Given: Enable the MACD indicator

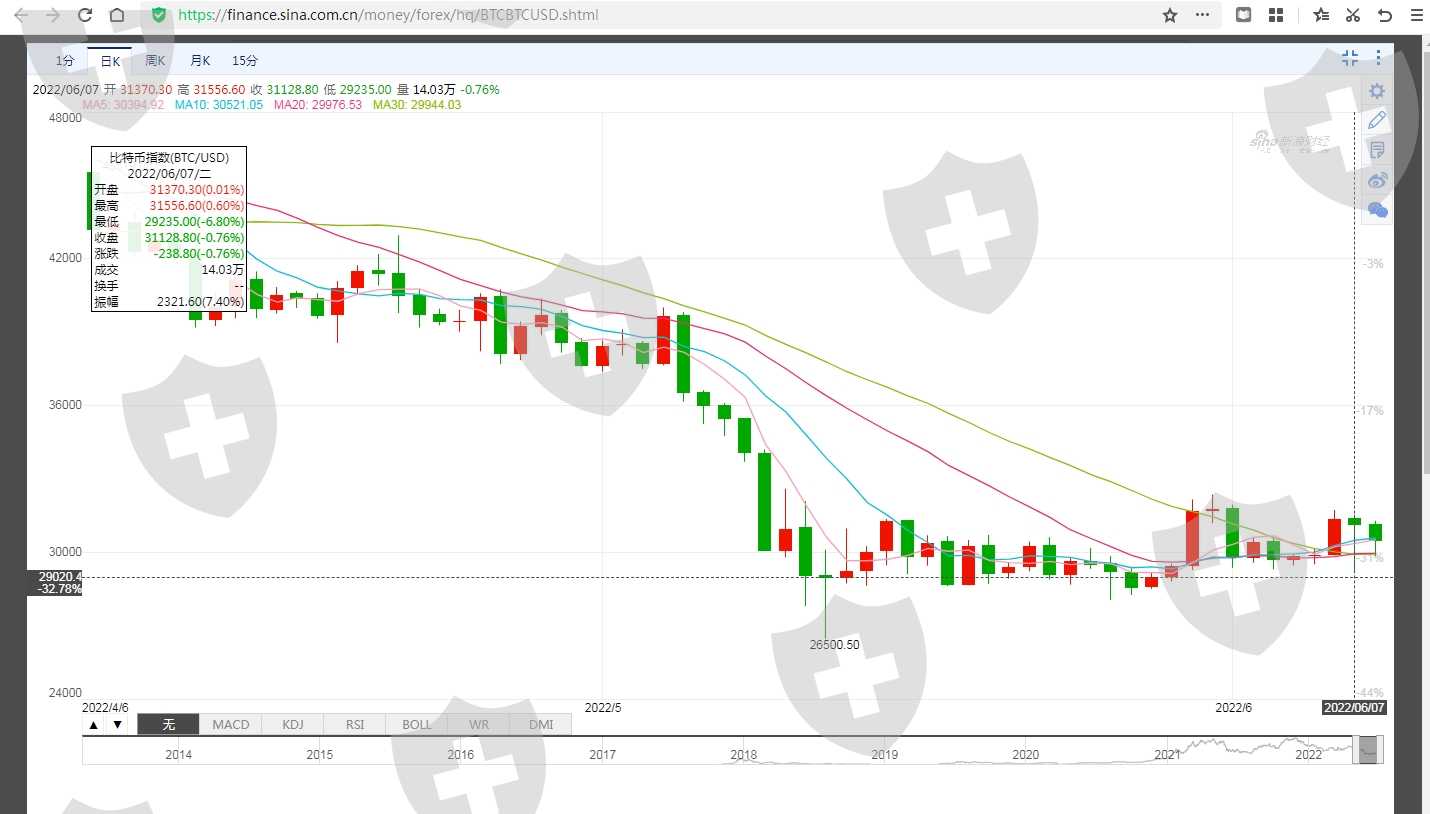Looking at the screenshot, I should [x=230, y=725].
